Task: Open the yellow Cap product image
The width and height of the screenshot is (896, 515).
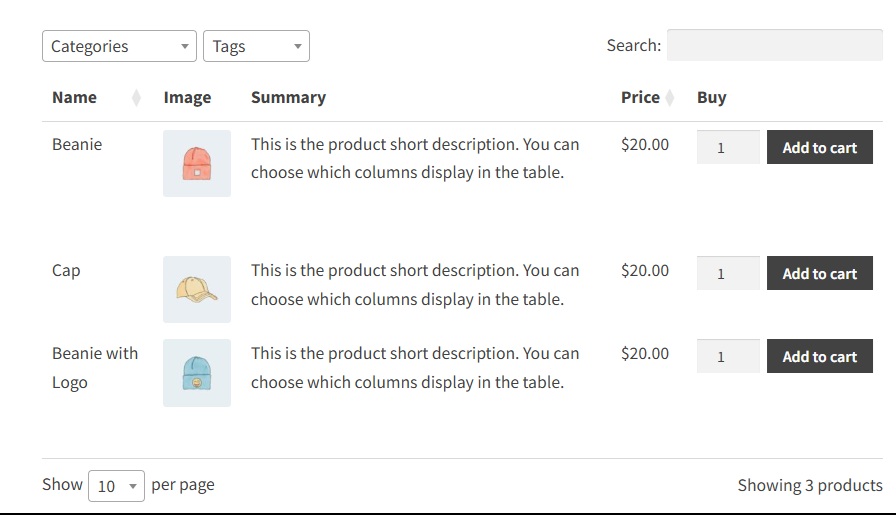Action: [197, 289]
